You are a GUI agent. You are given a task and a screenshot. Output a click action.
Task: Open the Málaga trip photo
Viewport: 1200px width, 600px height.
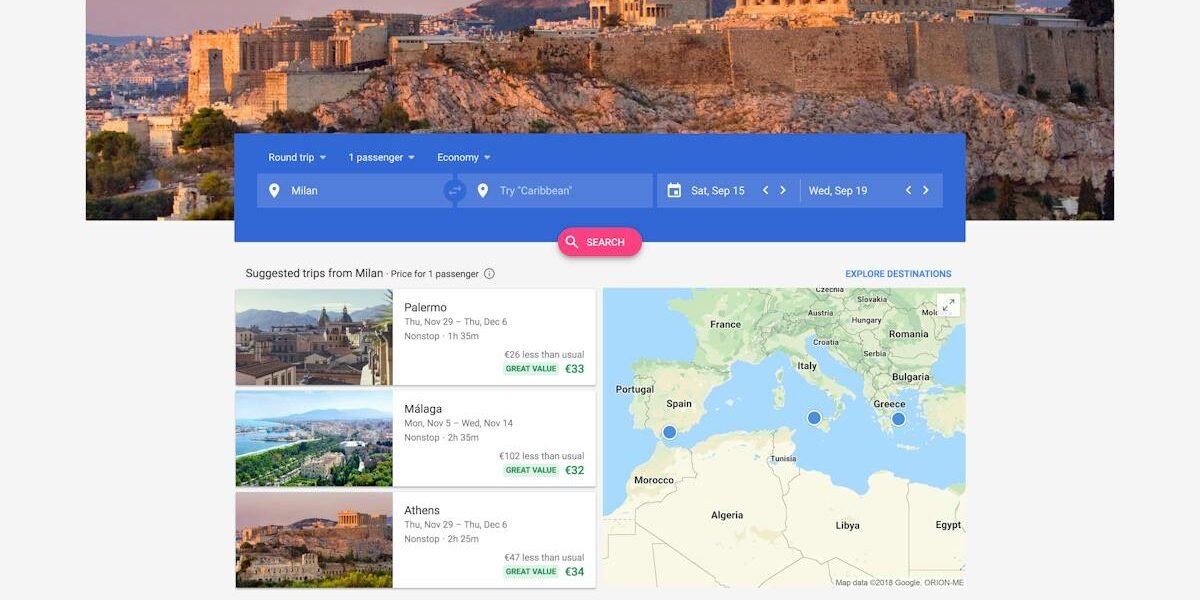(x=314, y=438)
